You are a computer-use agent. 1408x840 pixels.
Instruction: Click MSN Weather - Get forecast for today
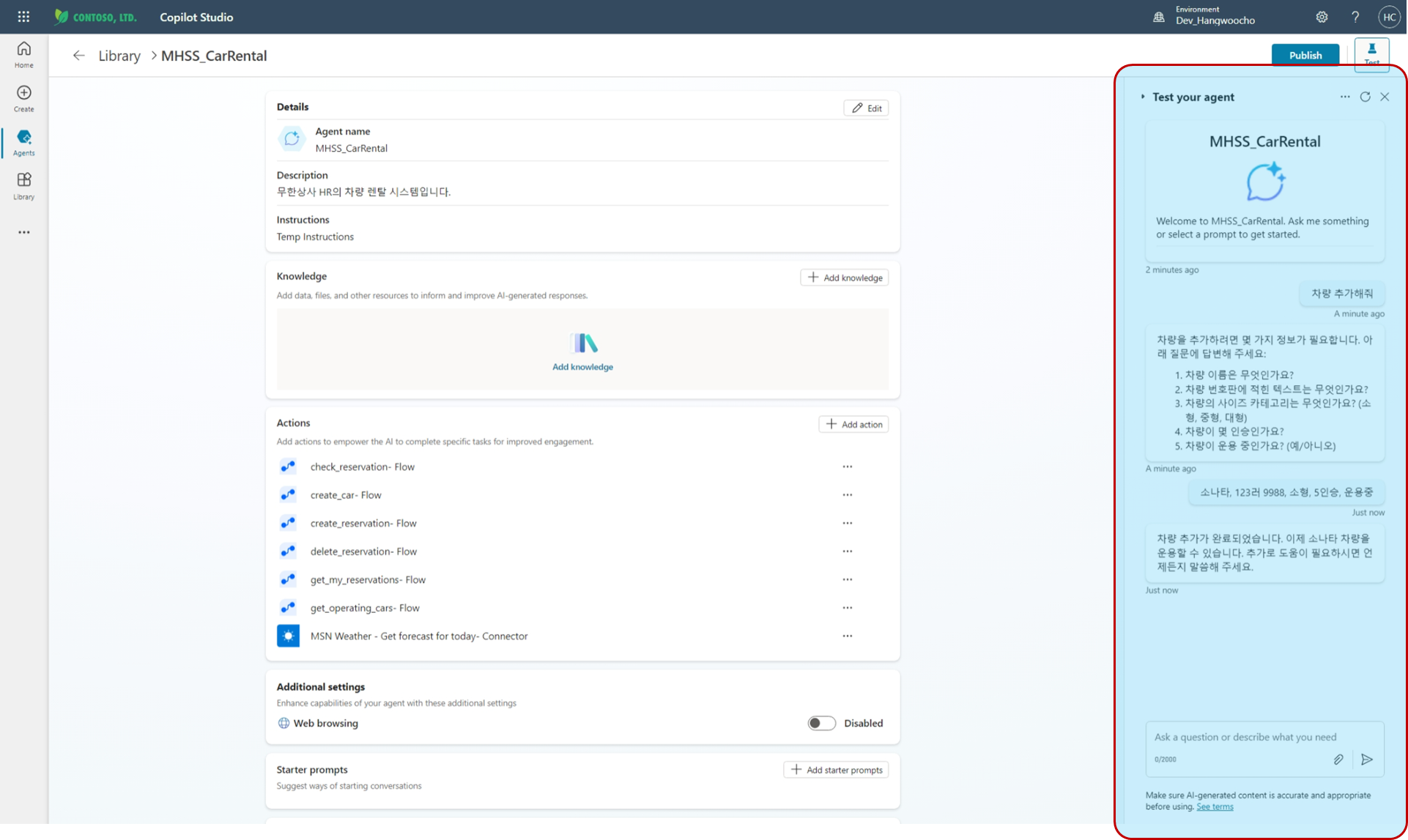419,636
